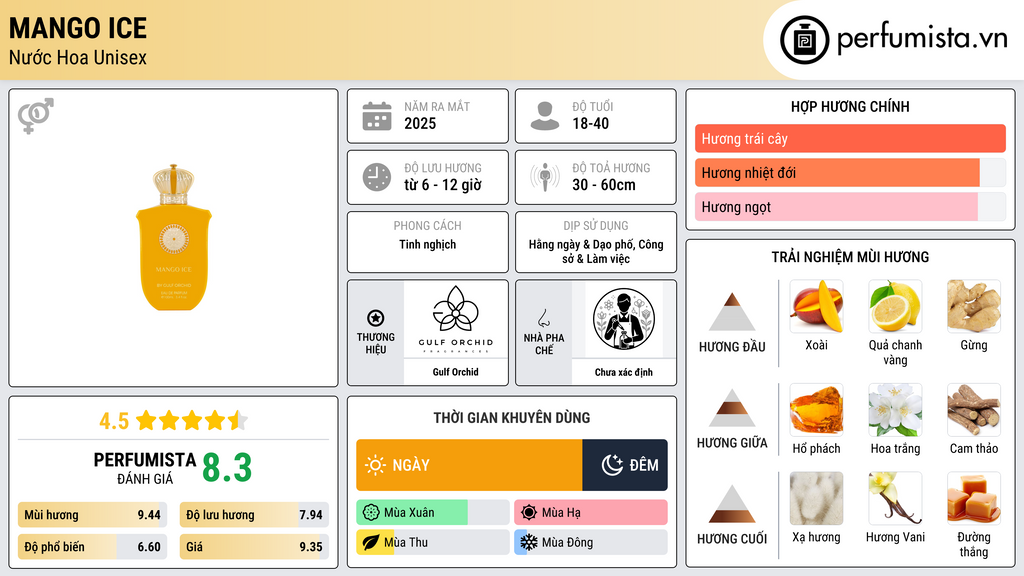Click the Độ lưu hương 7.94 score bar

[254, 515]
